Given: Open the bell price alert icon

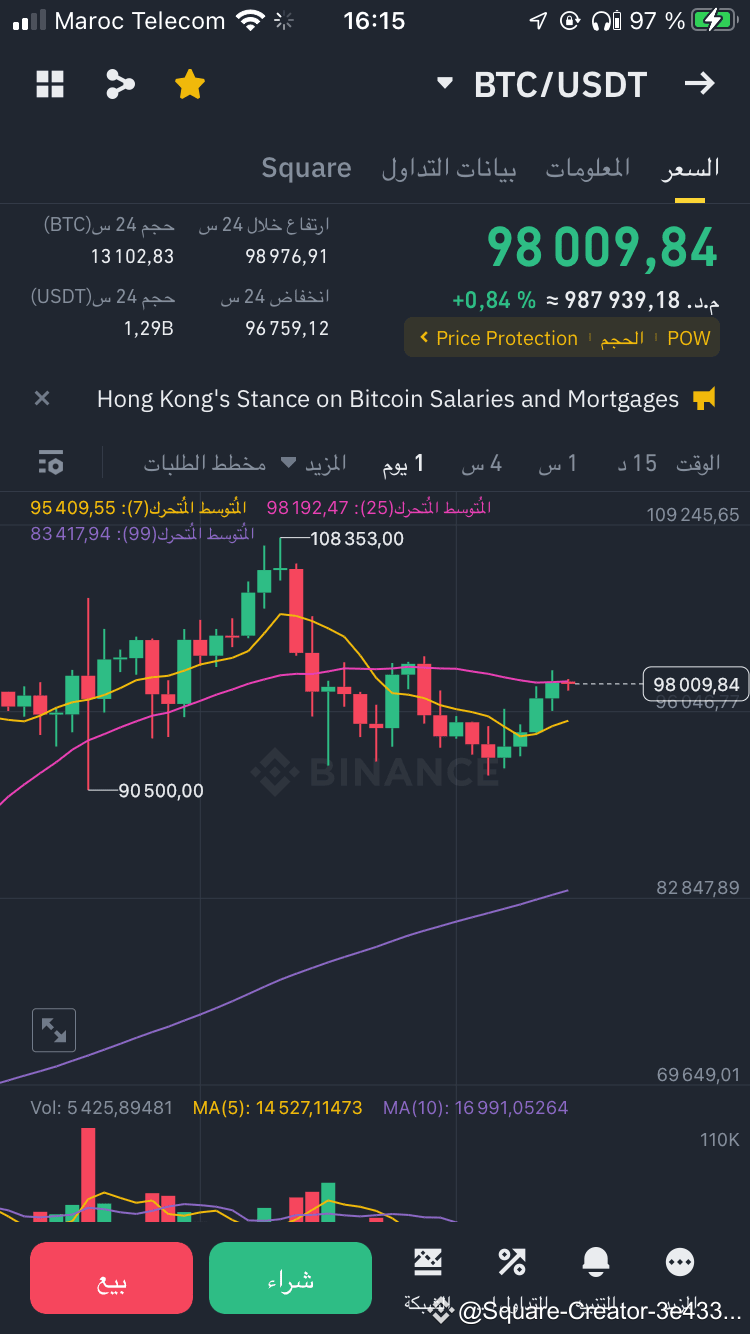Looking at the screenshot, I should coord(596,1263).
